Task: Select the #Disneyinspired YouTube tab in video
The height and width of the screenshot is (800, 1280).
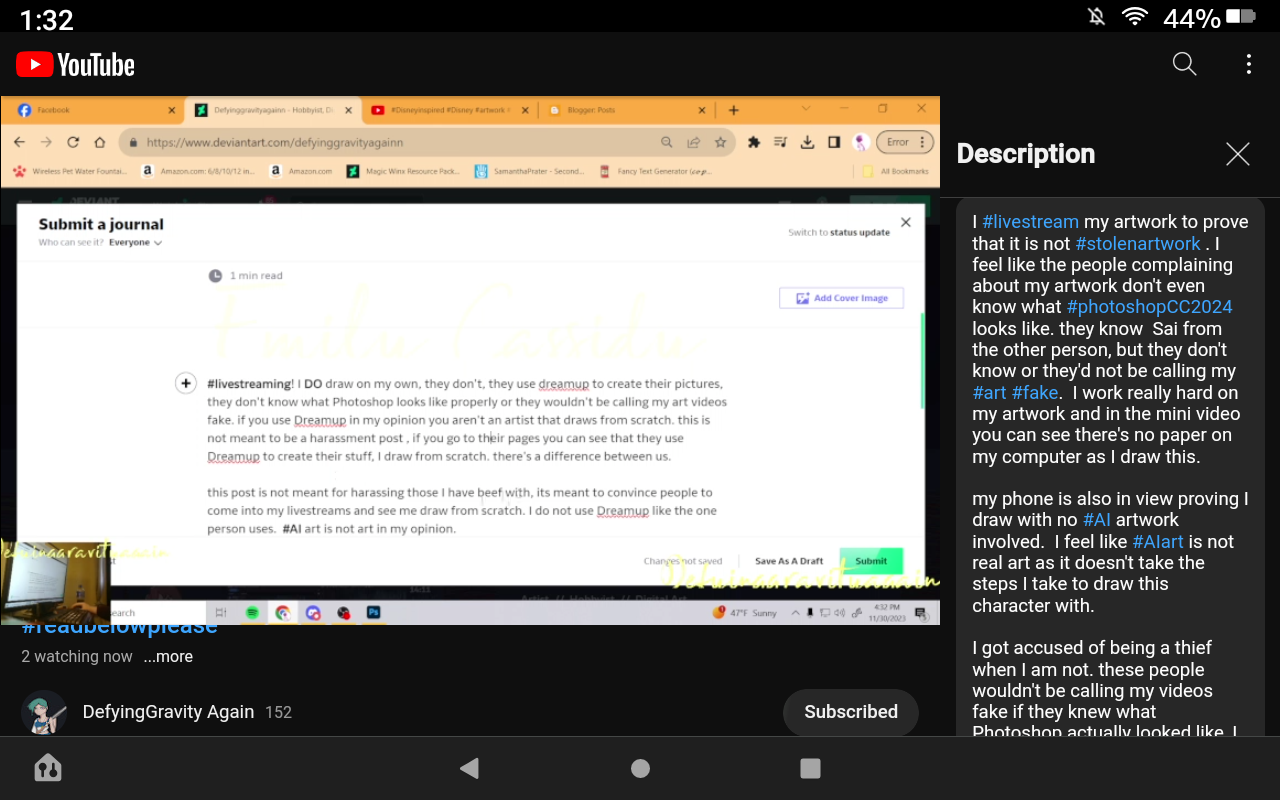Action: point(449,110)
